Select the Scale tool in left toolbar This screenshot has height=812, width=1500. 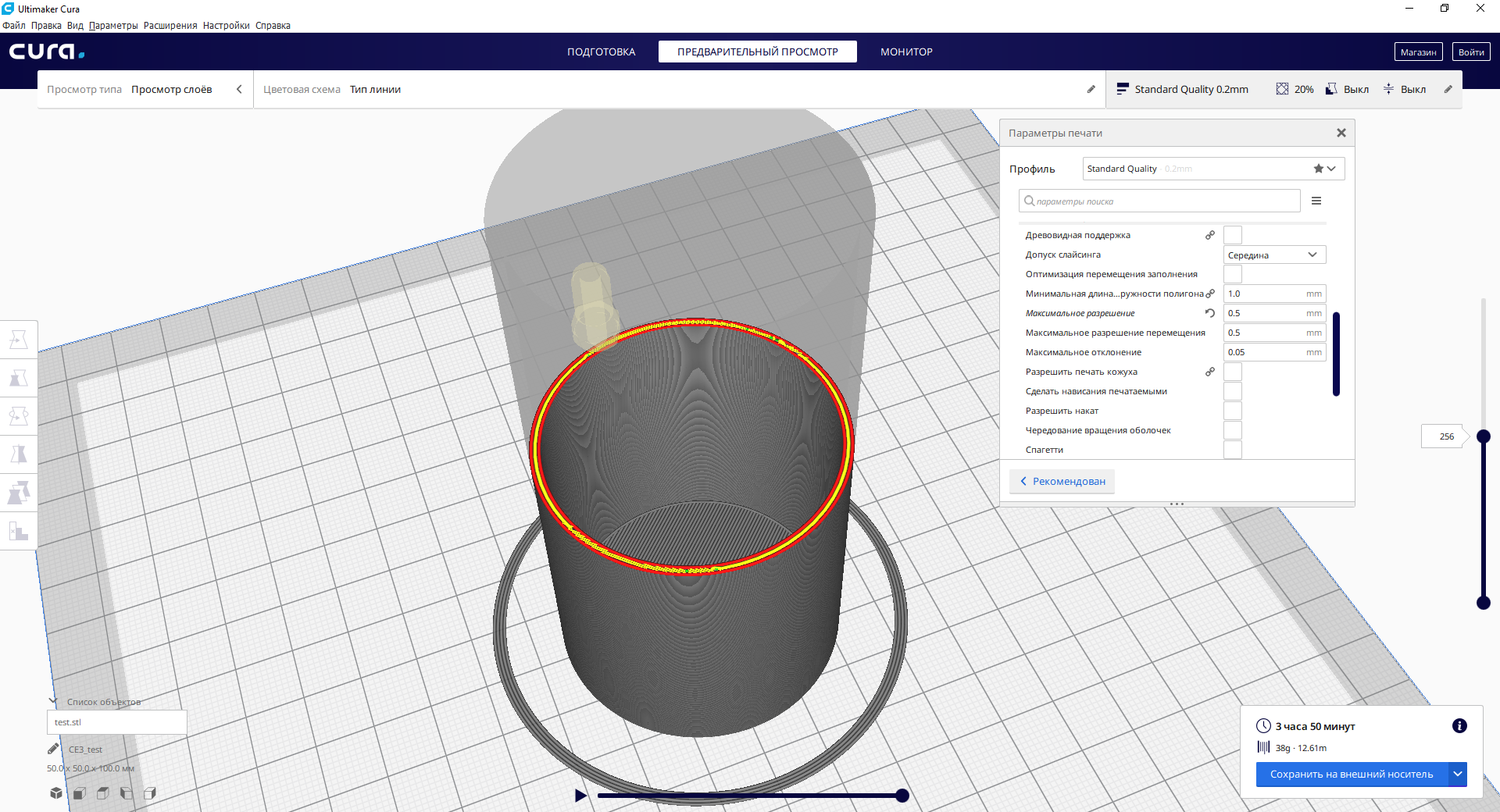(19, 378)
